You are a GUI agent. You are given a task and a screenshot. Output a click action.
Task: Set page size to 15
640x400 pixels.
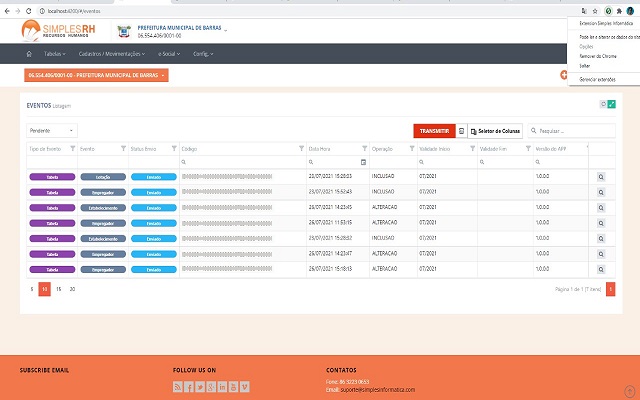click(58, 289)
